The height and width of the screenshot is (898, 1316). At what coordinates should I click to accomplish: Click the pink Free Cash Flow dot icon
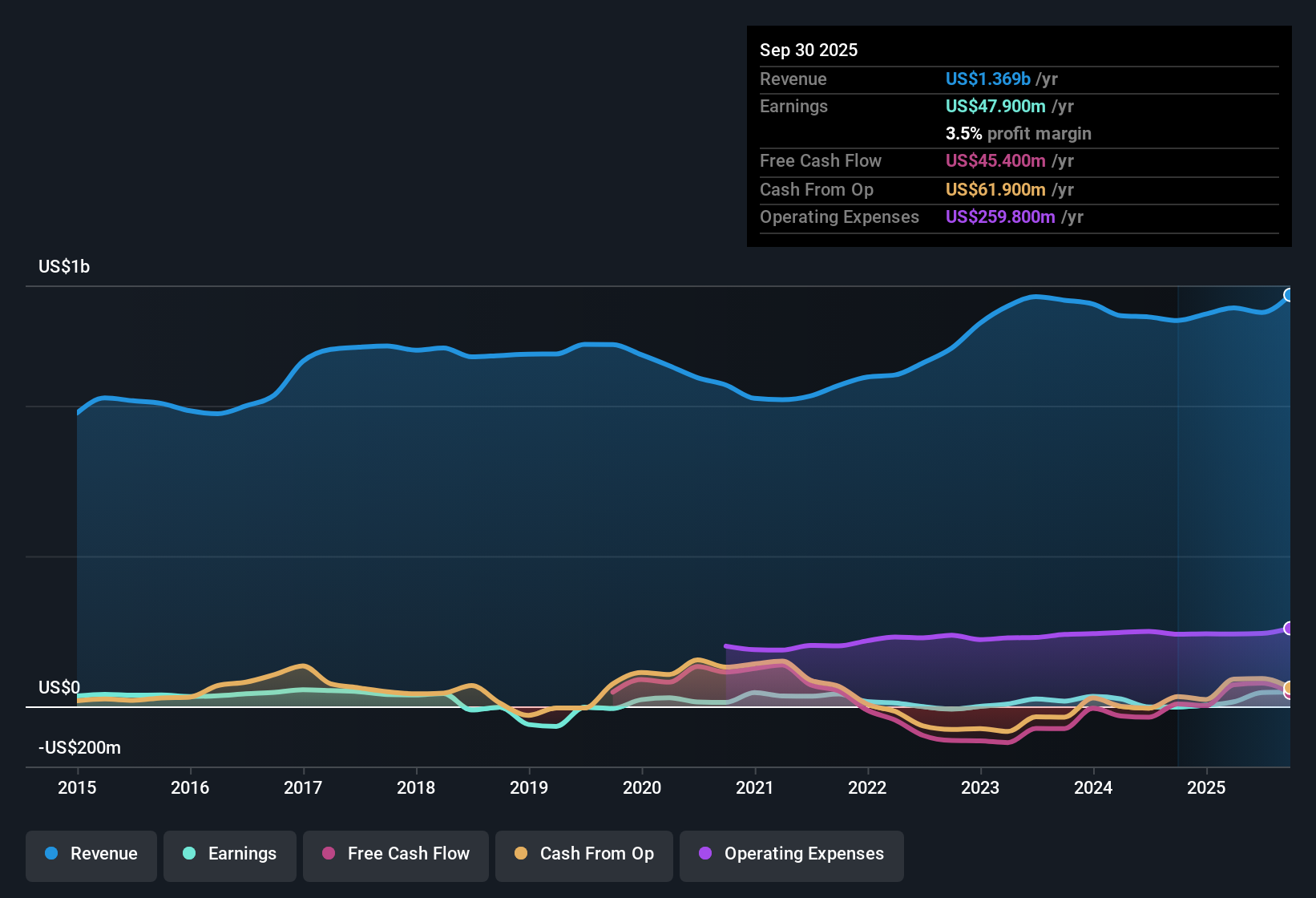(x=329, y=854)
